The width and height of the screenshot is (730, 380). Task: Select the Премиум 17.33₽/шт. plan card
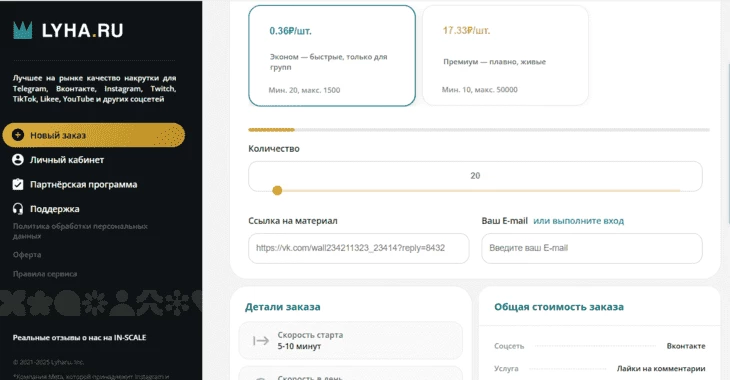tap(505, 55)
